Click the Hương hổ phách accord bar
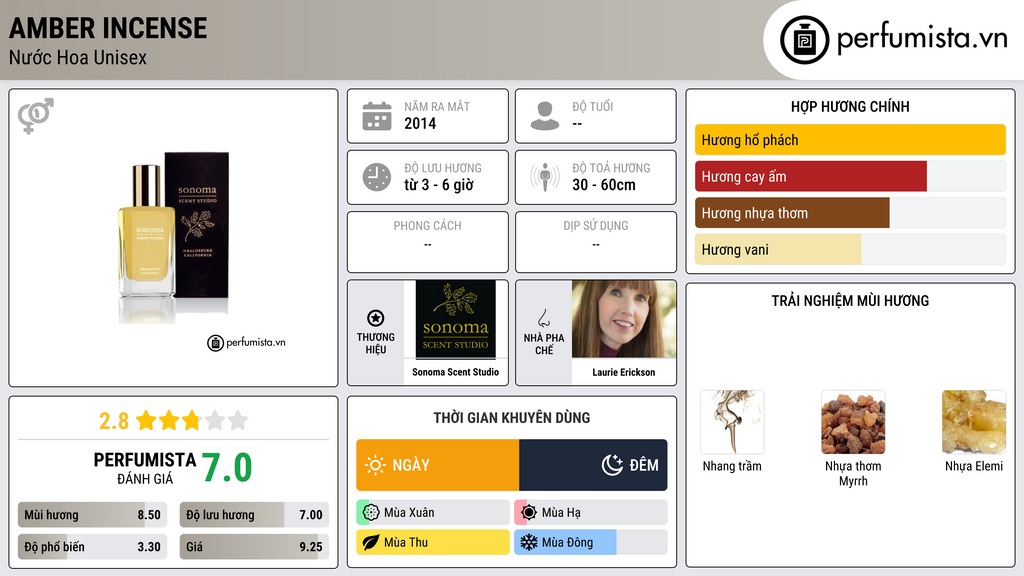 click(850, 140)
